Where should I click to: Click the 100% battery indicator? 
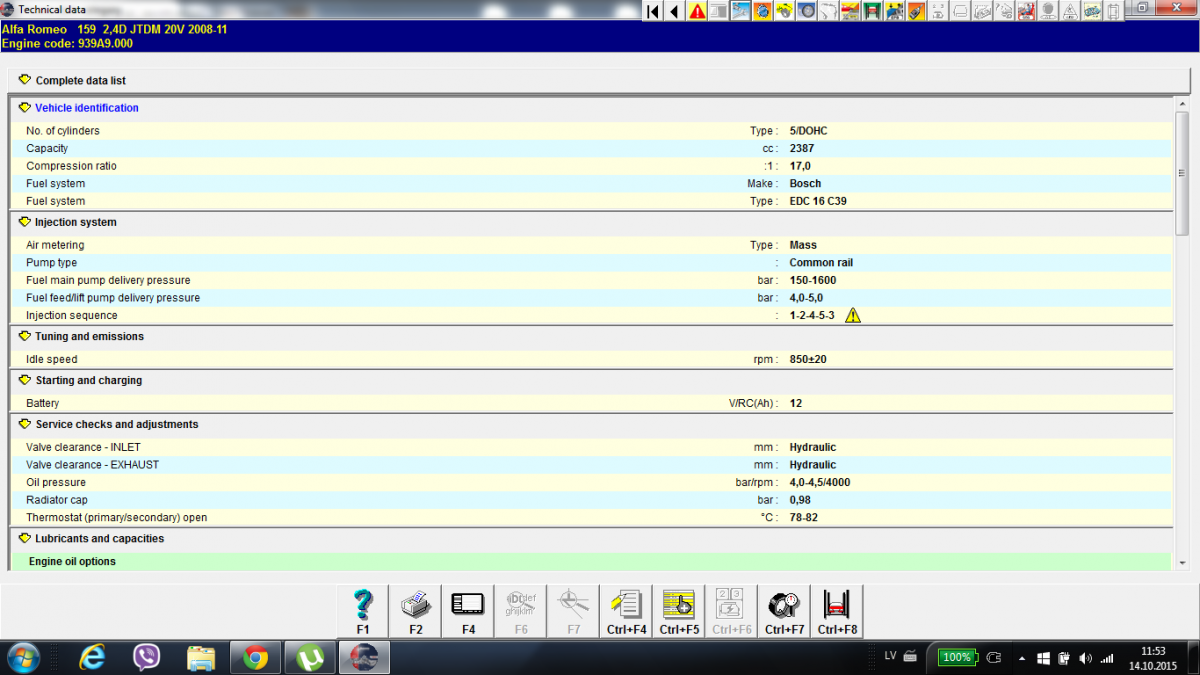(957, 657)
